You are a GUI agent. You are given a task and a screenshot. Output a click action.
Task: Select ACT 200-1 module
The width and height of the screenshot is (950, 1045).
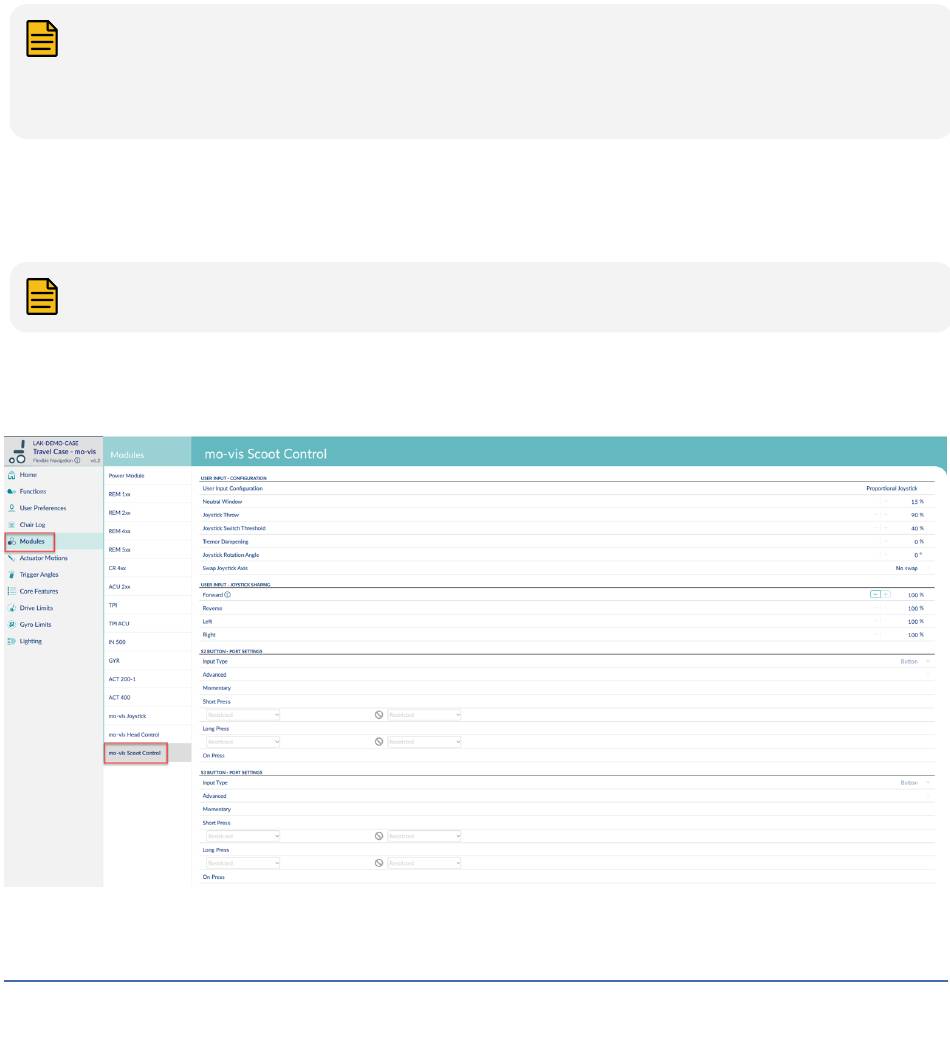coord(147,680)
